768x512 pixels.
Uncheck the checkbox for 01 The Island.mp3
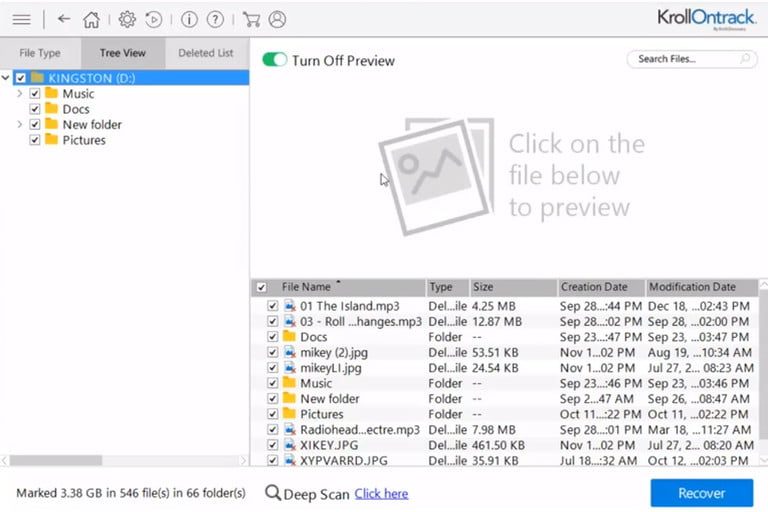273,306
